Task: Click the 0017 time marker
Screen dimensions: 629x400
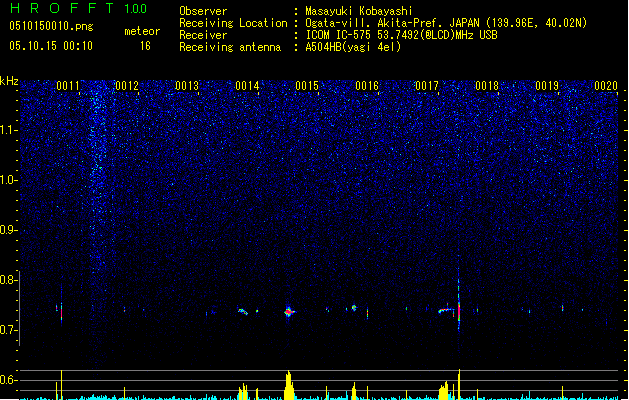Action: tap(427, 86)
